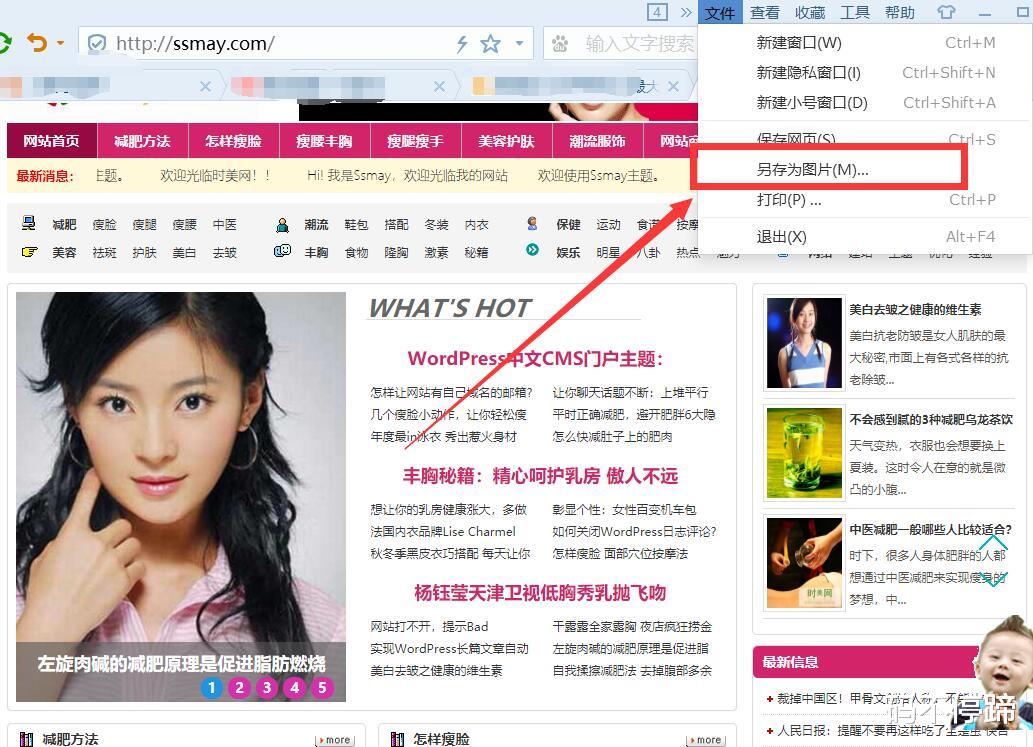The width and height of the screenshot is (1033, 747).
Task: Toggle the bookmark star in address bar
Action: pyautogui.click(x=491, y=43)
